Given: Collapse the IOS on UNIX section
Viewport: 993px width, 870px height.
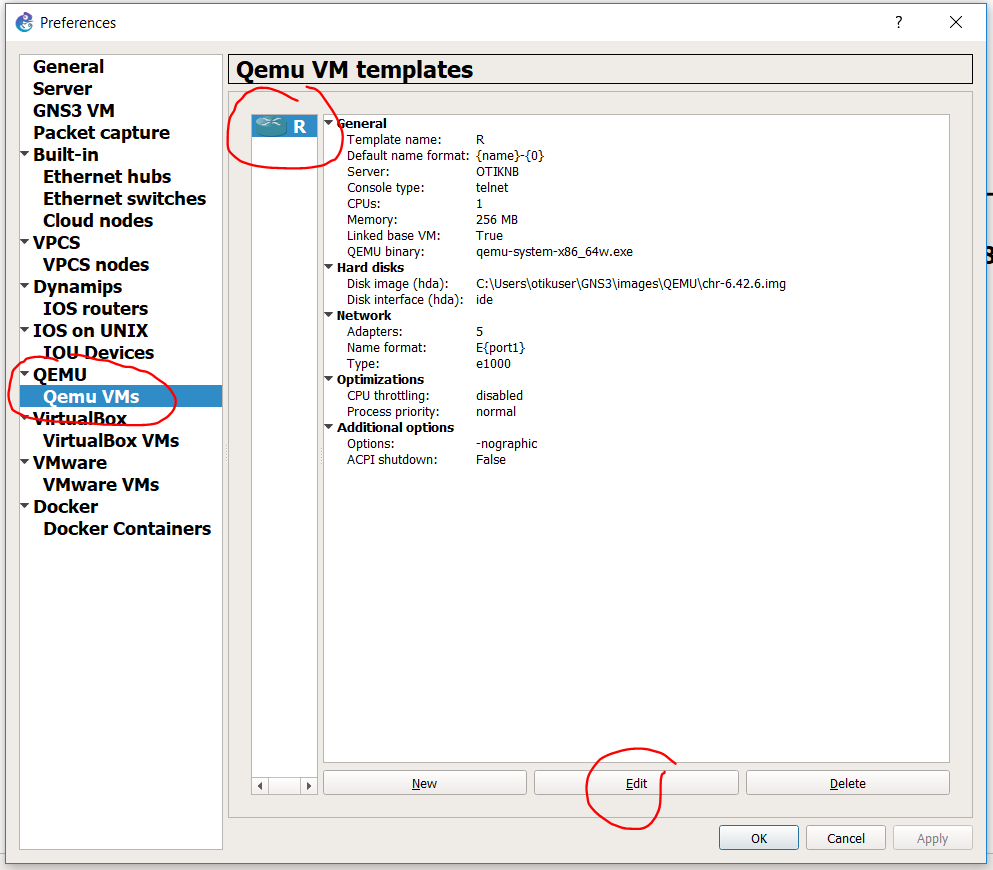Looking at the screenshot, I should click(25, 330).
